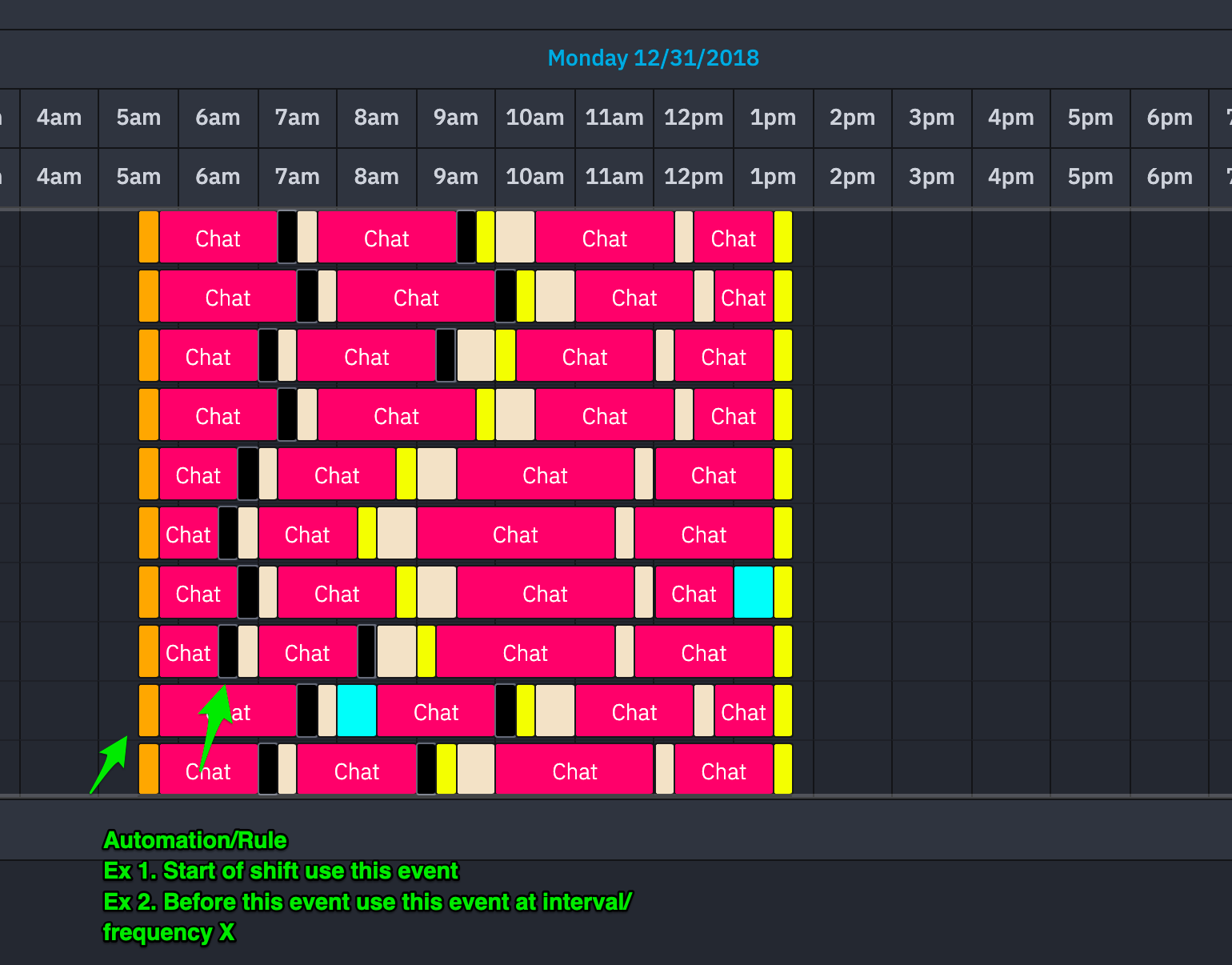Click the Monday 12/31/2018 date header
This screenshot has height=965, width=1232.
click(653, 58)
